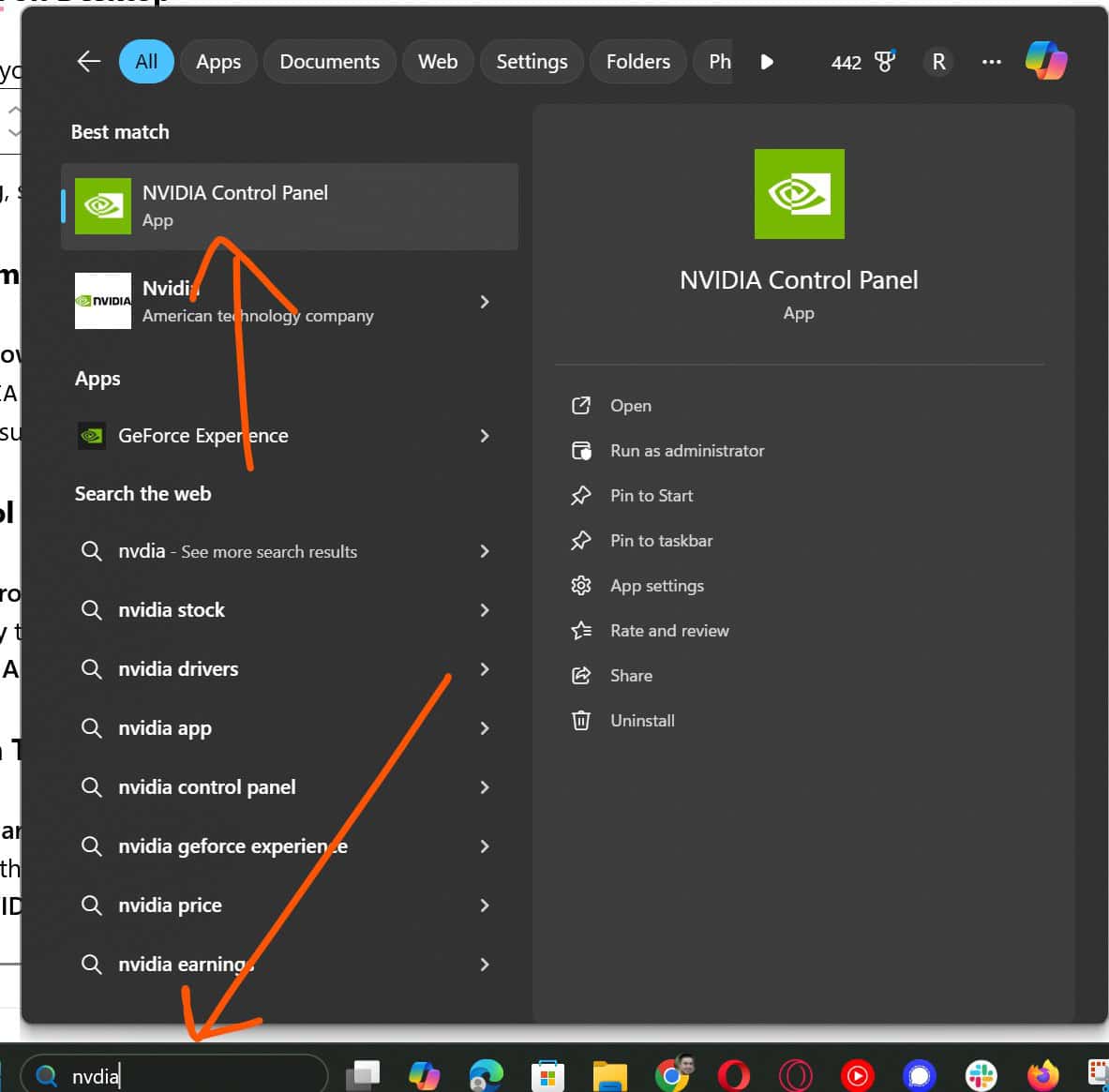Expand the nvidia stock search suggestion
The width and height of the screenshot is (1109, 1092).
[485, 610]
